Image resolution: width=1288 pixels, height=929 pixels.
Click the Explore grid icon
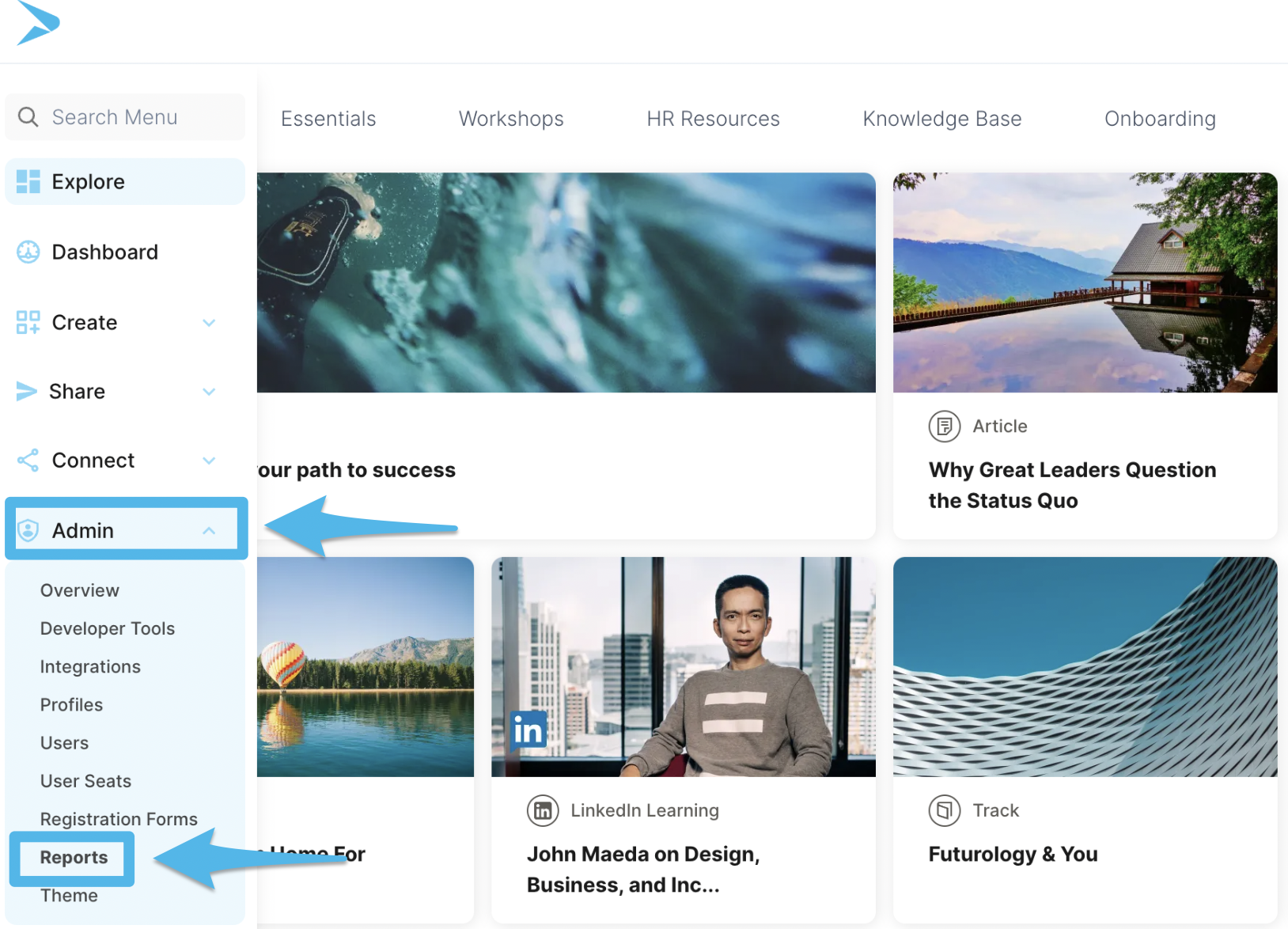pos(28,181)
